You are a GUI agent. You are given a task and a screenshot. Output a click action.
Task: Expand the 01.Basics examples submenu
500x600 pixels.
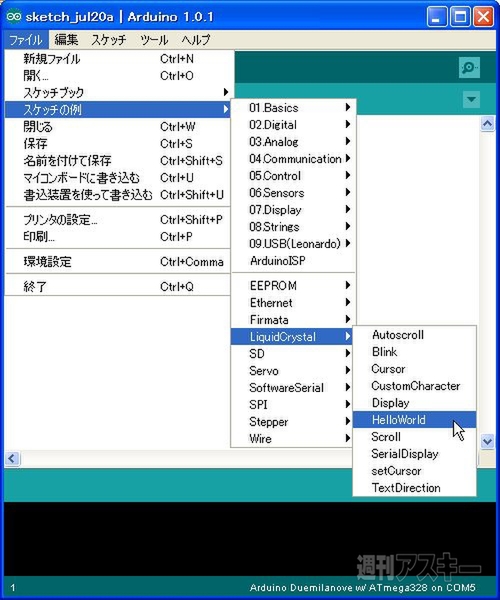(293, 108)
